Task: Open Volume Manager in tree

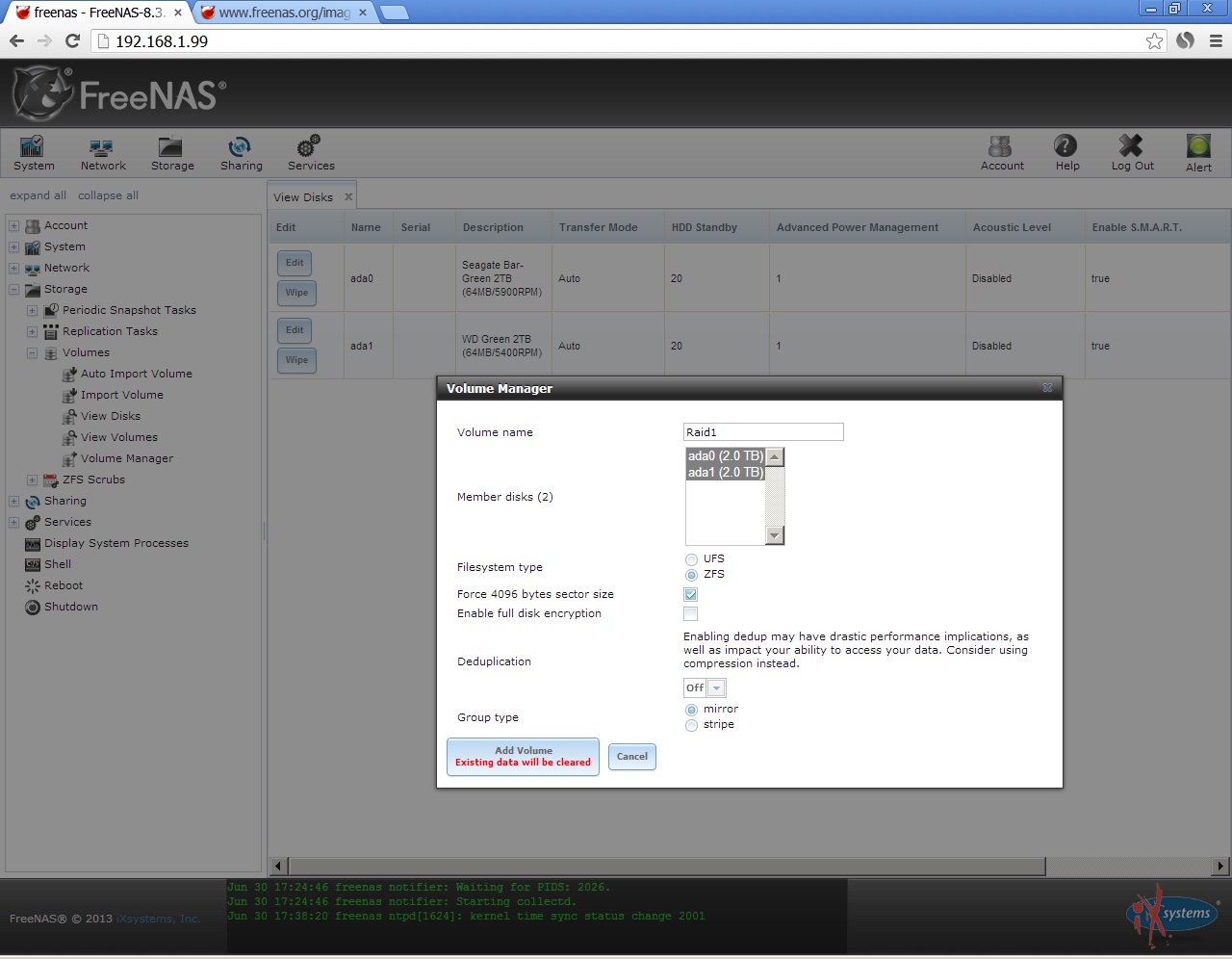Action: [127, 458]
